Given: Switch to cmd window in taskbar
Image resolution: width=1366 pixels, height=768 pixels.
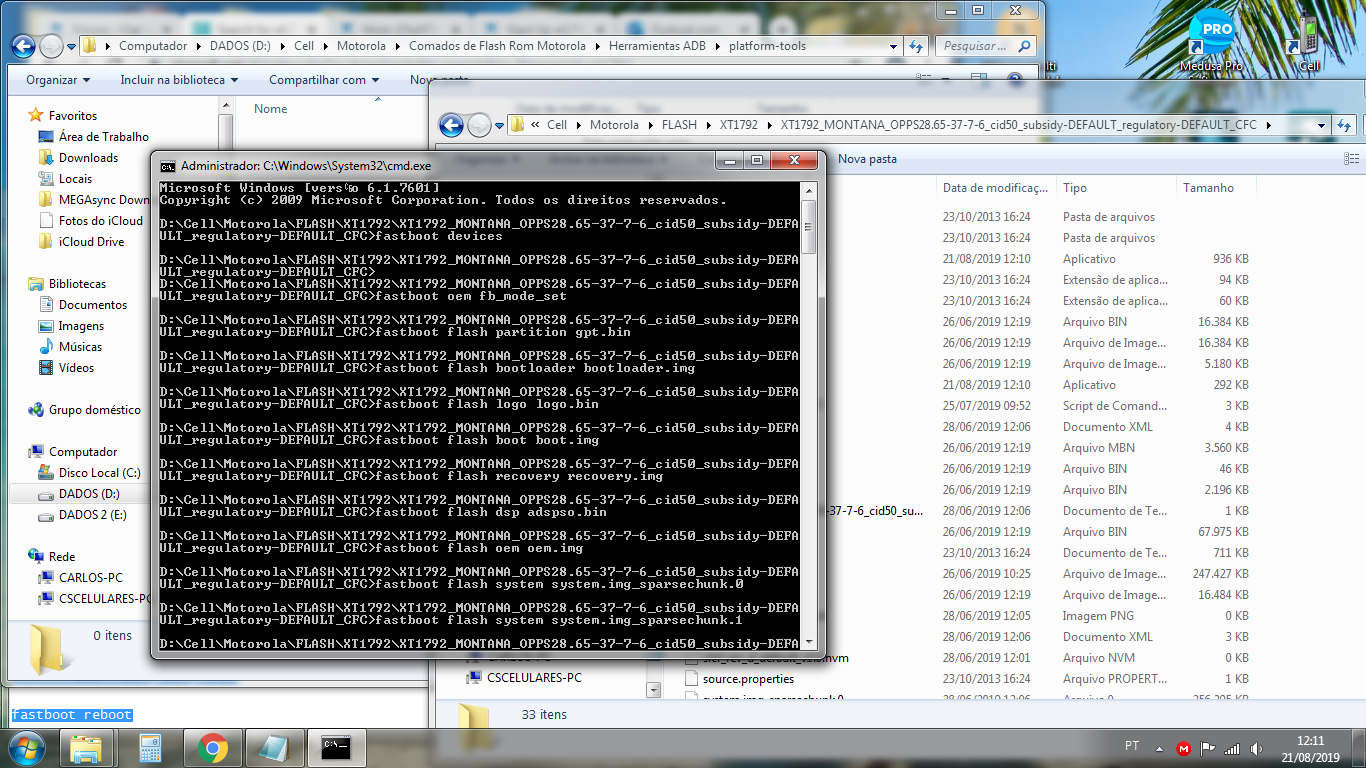Looking at the screenshot, I should (x=336, y=748).
